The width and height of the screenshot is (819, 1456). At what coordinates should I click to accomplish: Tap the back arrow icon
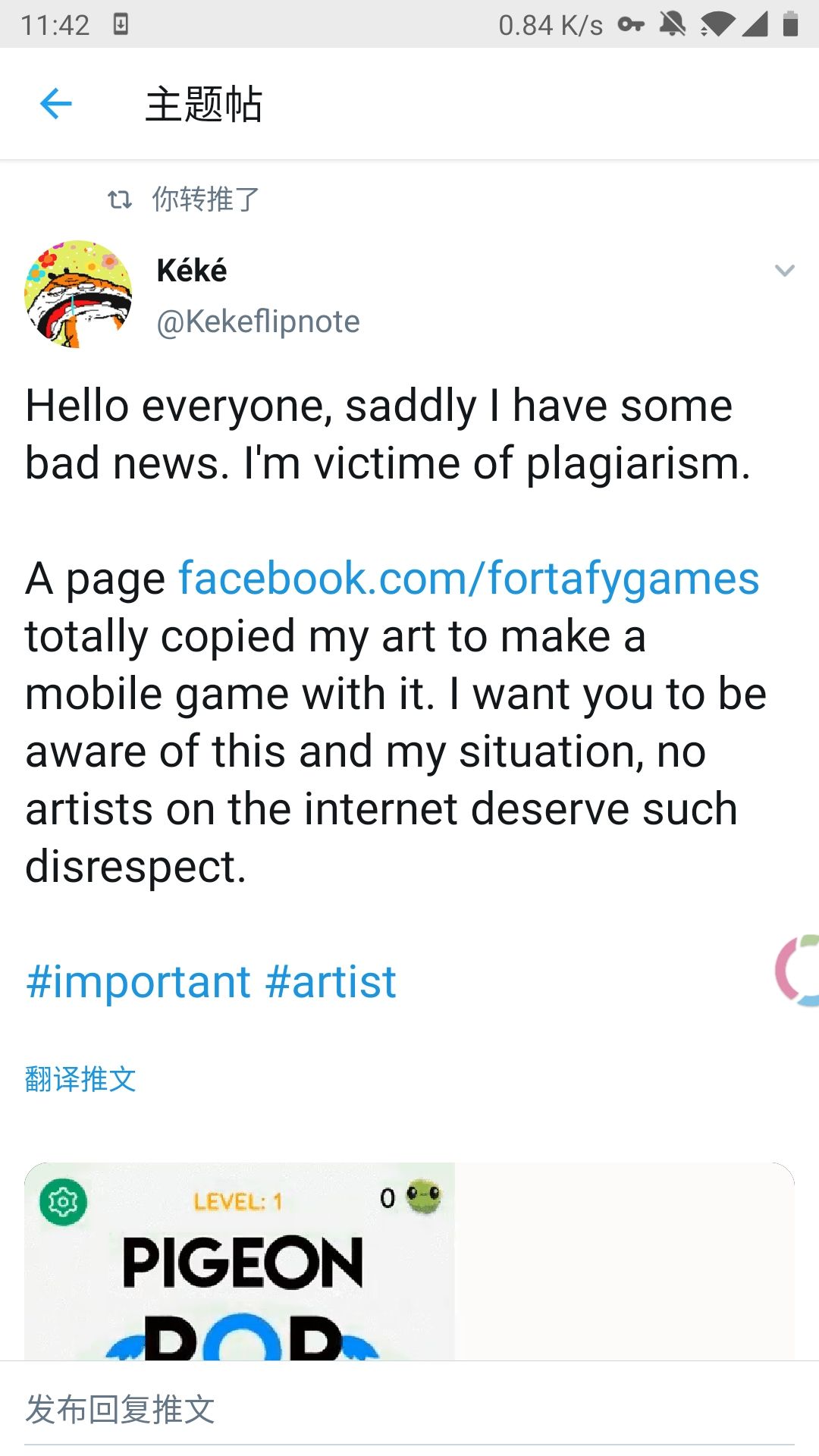(x=55, y=104)
